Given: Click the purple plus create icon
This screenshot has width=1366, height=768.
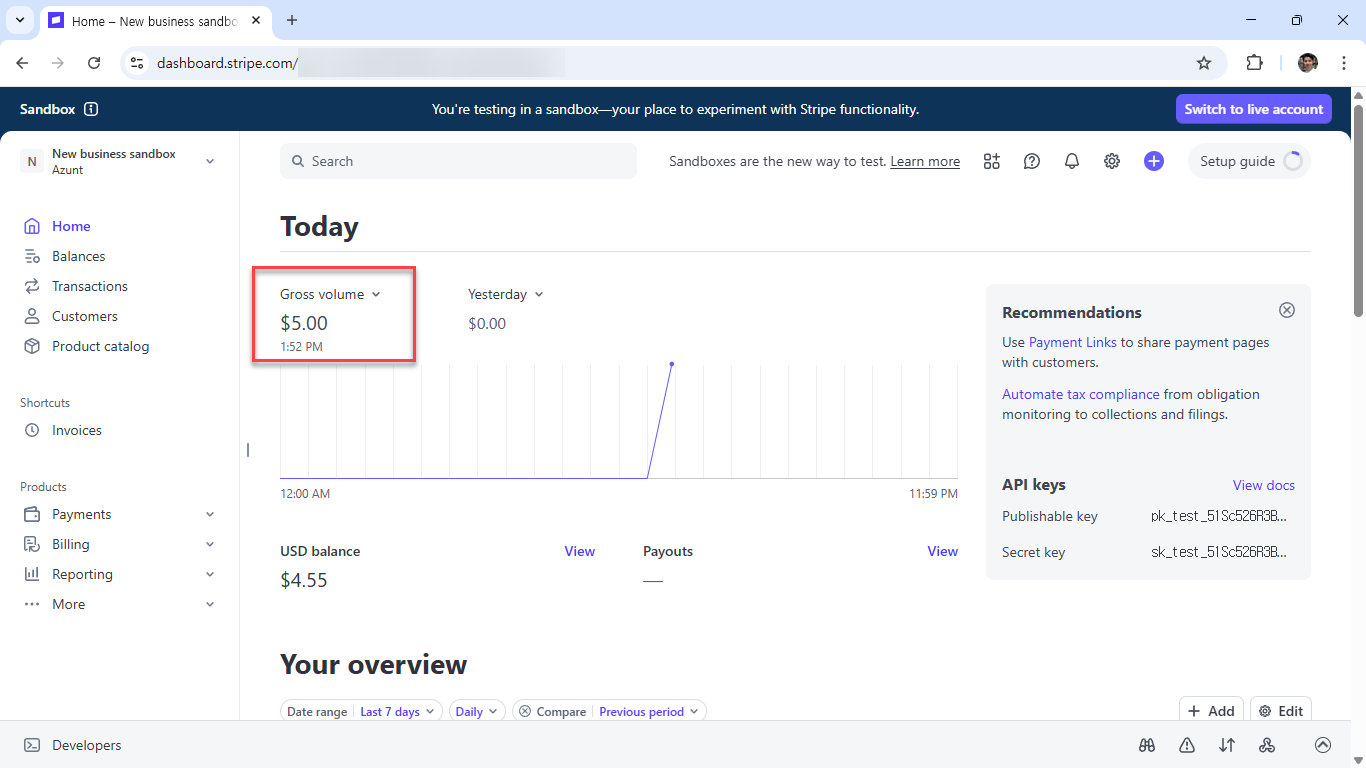Looking at the screenshot, I should click(1154, 161).
